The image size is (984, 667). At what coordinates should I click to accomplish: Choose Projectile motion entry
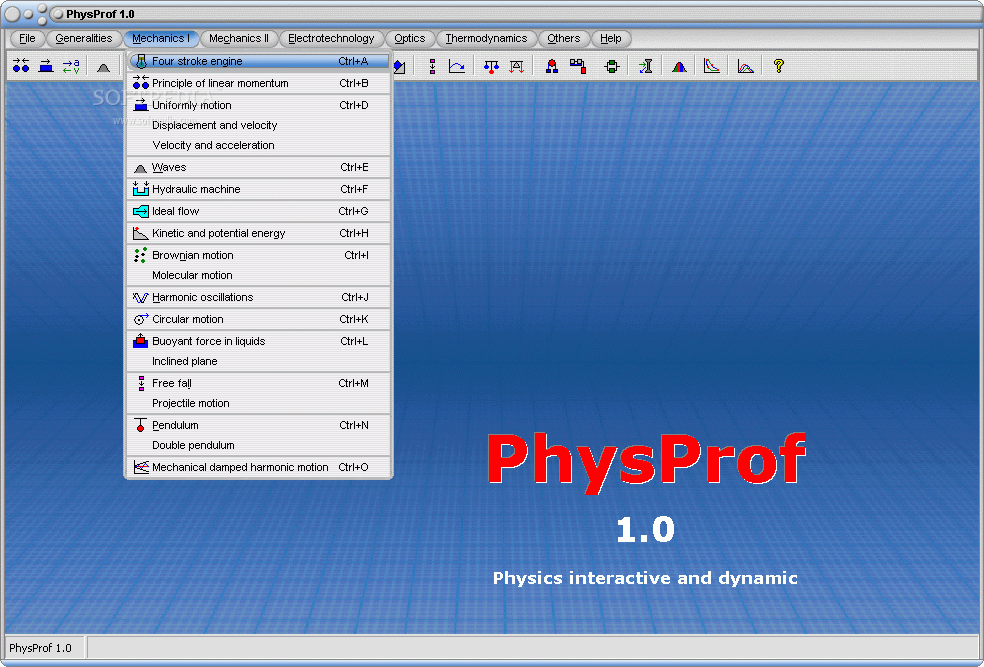pos(259,403)
